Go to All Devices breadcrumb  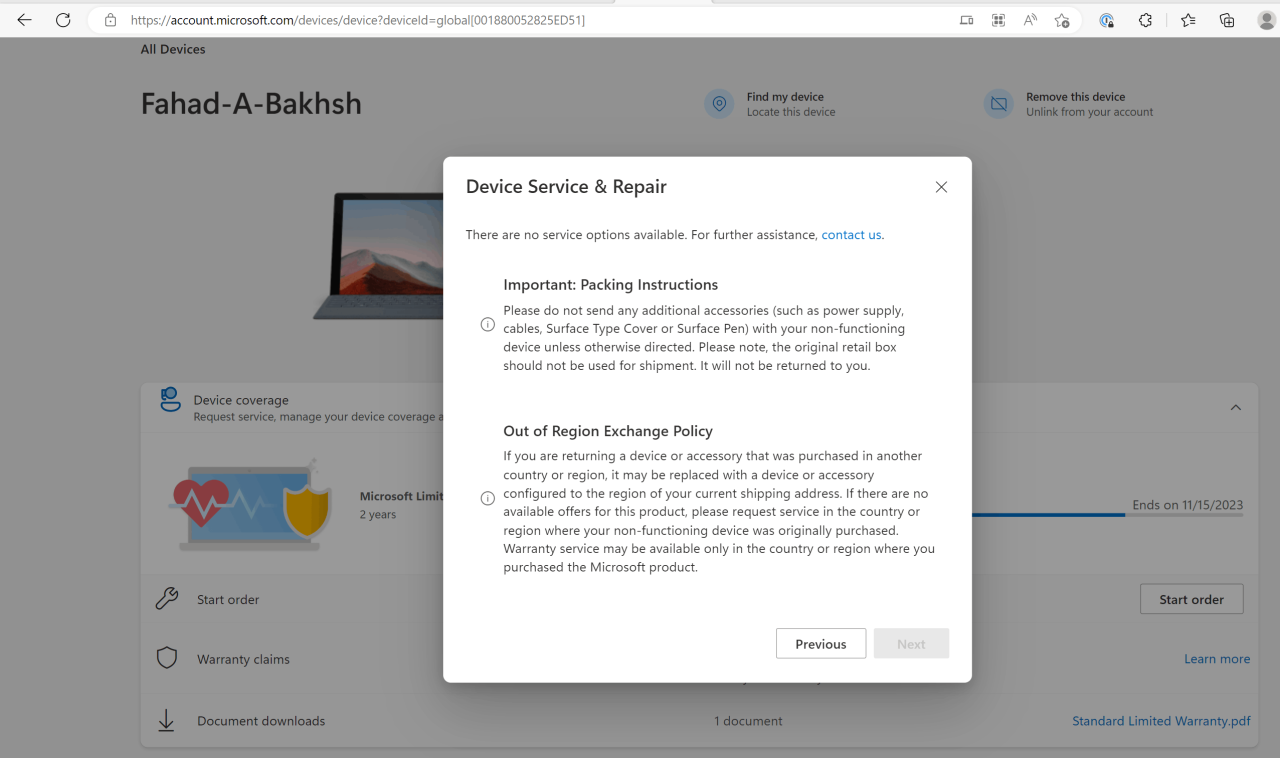(x=173, y=49)
